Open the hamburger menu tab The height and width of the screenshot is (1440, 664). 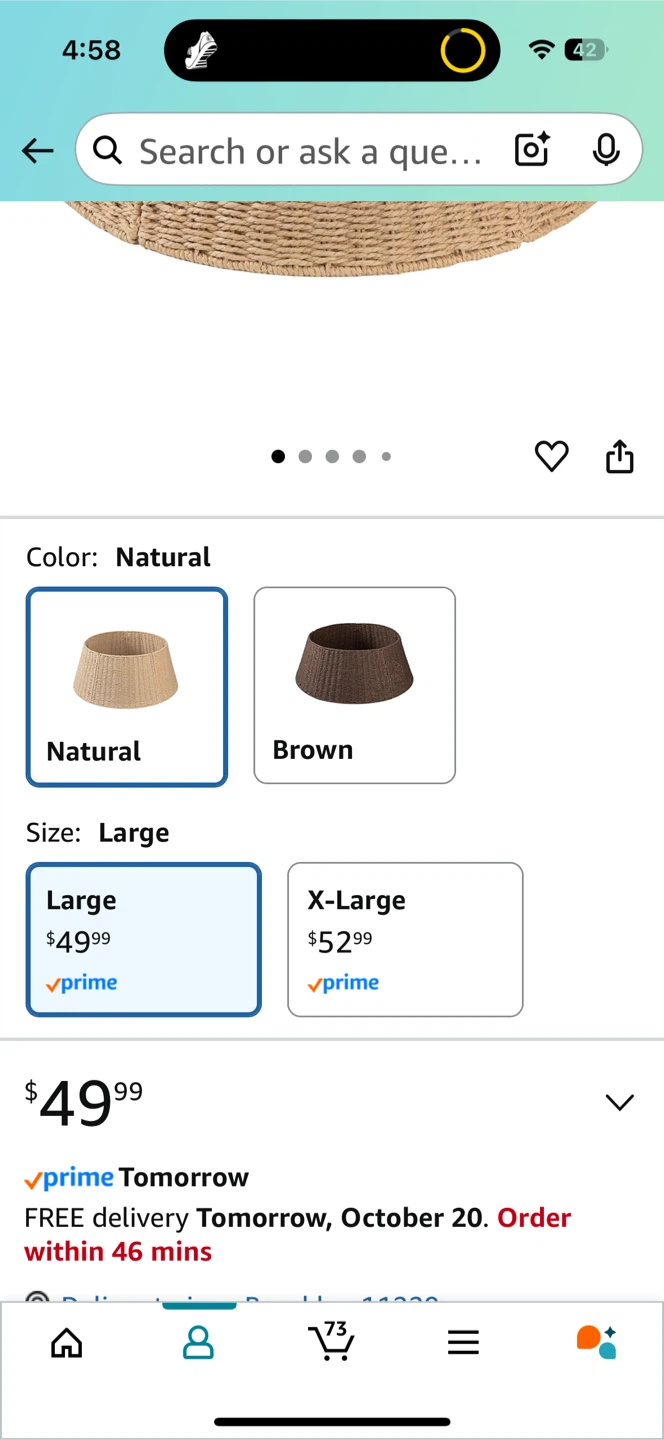pos(463,1342)
